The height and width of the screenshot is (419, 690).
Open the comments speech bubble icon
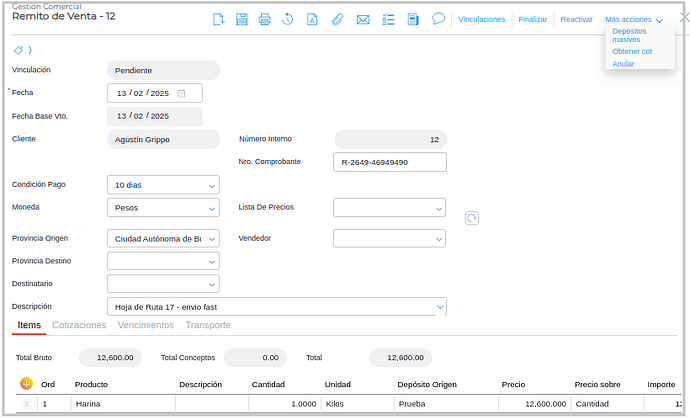[x=438, y=20]
